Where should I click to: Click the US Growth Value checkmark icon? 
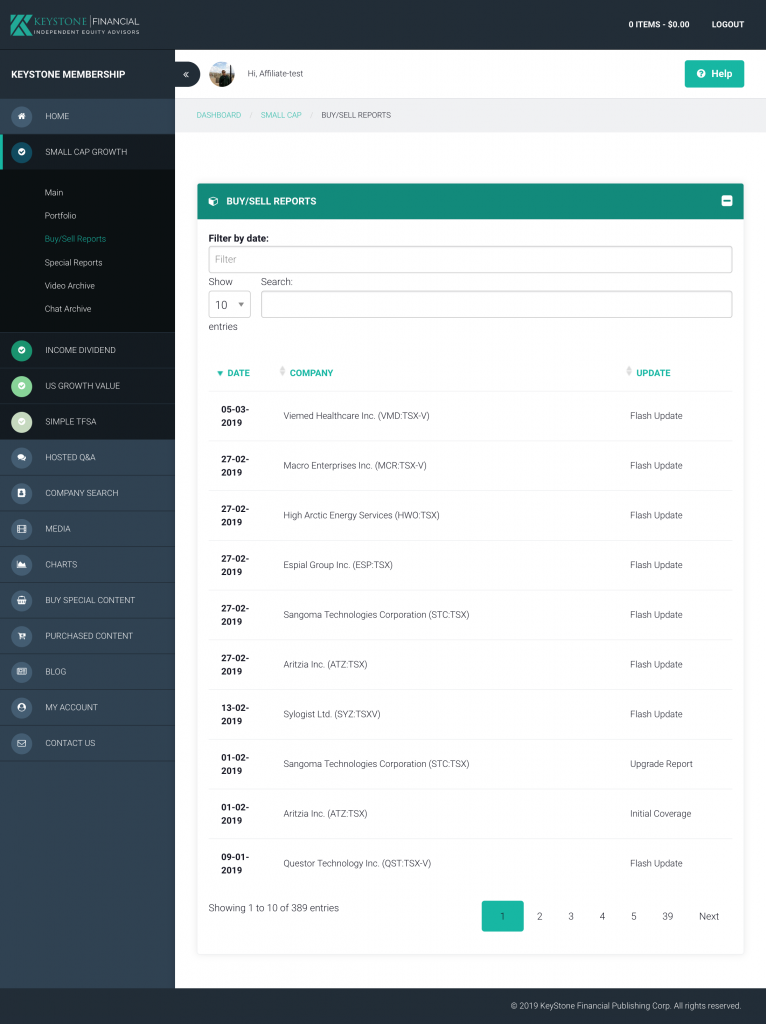pyautogui.click(x=22, y=386)
